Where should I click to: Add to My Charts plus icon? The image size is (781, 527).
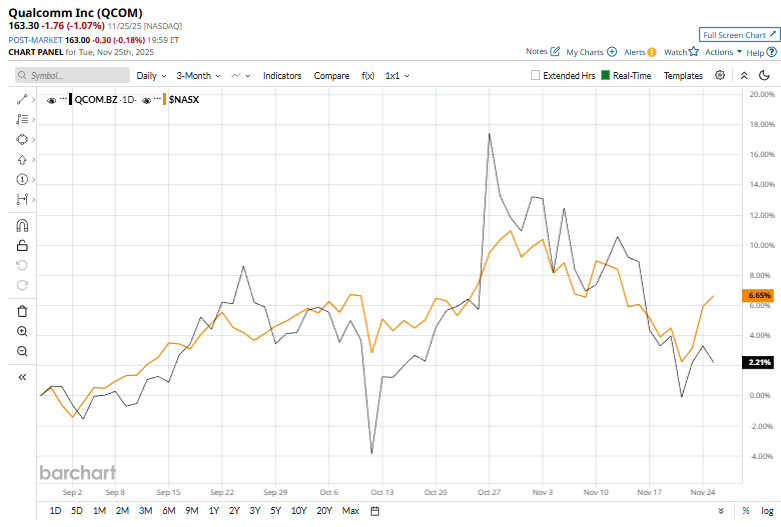612,52
